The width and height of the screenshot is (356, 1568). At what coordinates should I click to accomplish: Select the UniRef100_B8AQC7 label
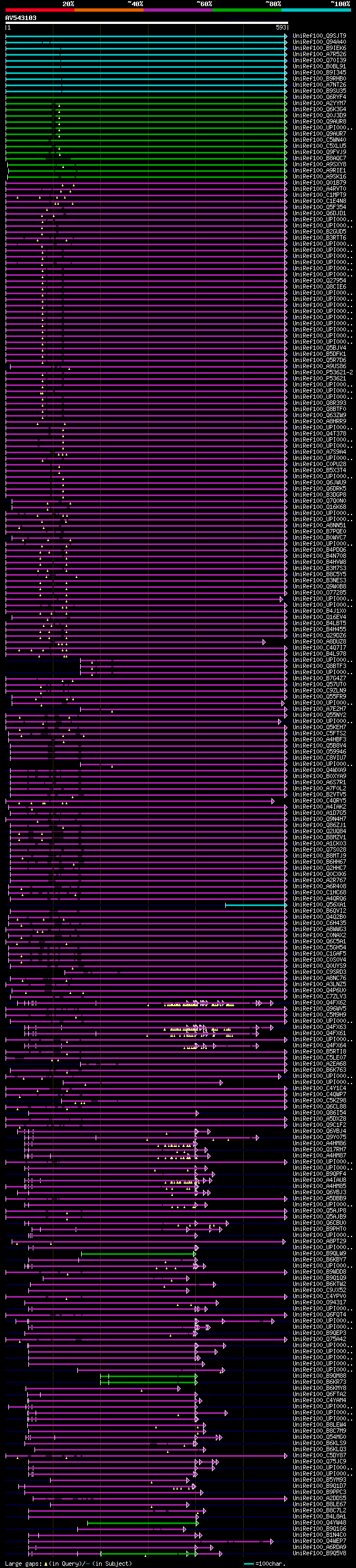coord(319,159)
